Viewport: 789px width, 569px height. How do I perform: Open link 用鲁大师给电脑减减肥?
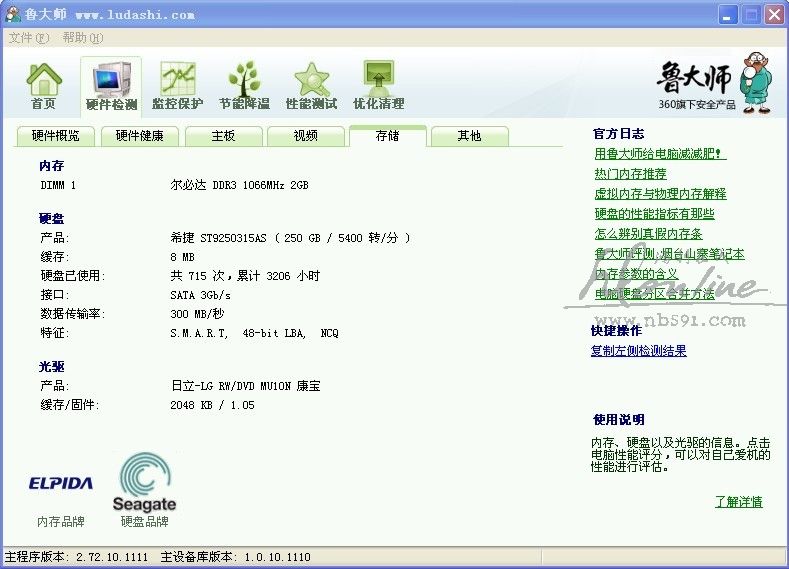tap(660, 153)
